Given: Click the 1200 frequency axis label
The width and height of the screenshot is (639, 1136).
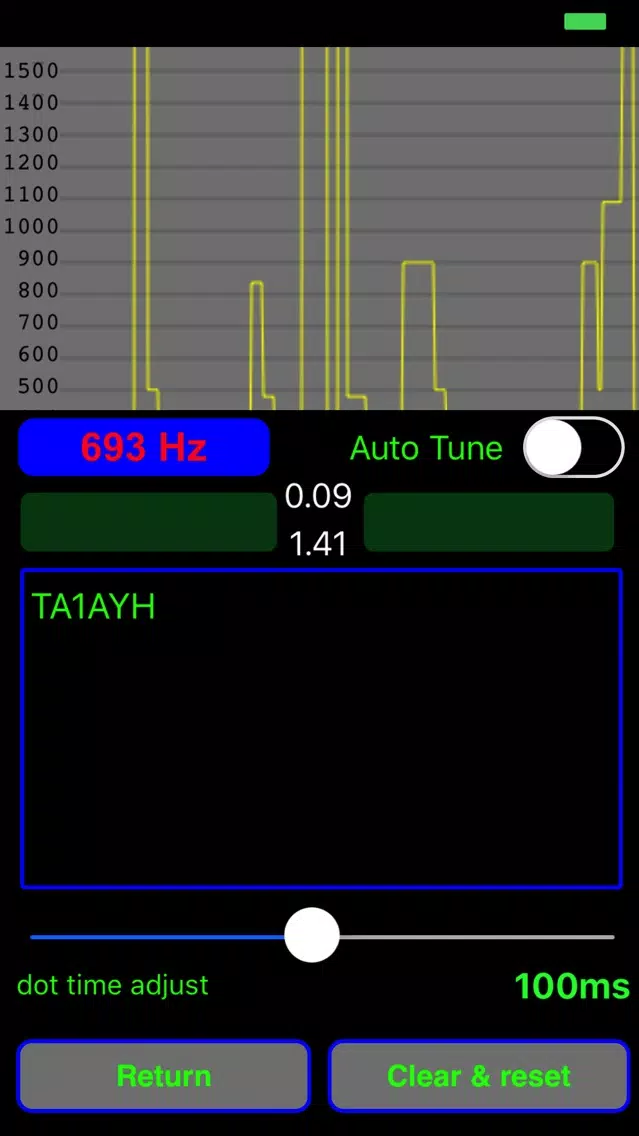Looking at the screenshot, I should (x=31, y=163).
